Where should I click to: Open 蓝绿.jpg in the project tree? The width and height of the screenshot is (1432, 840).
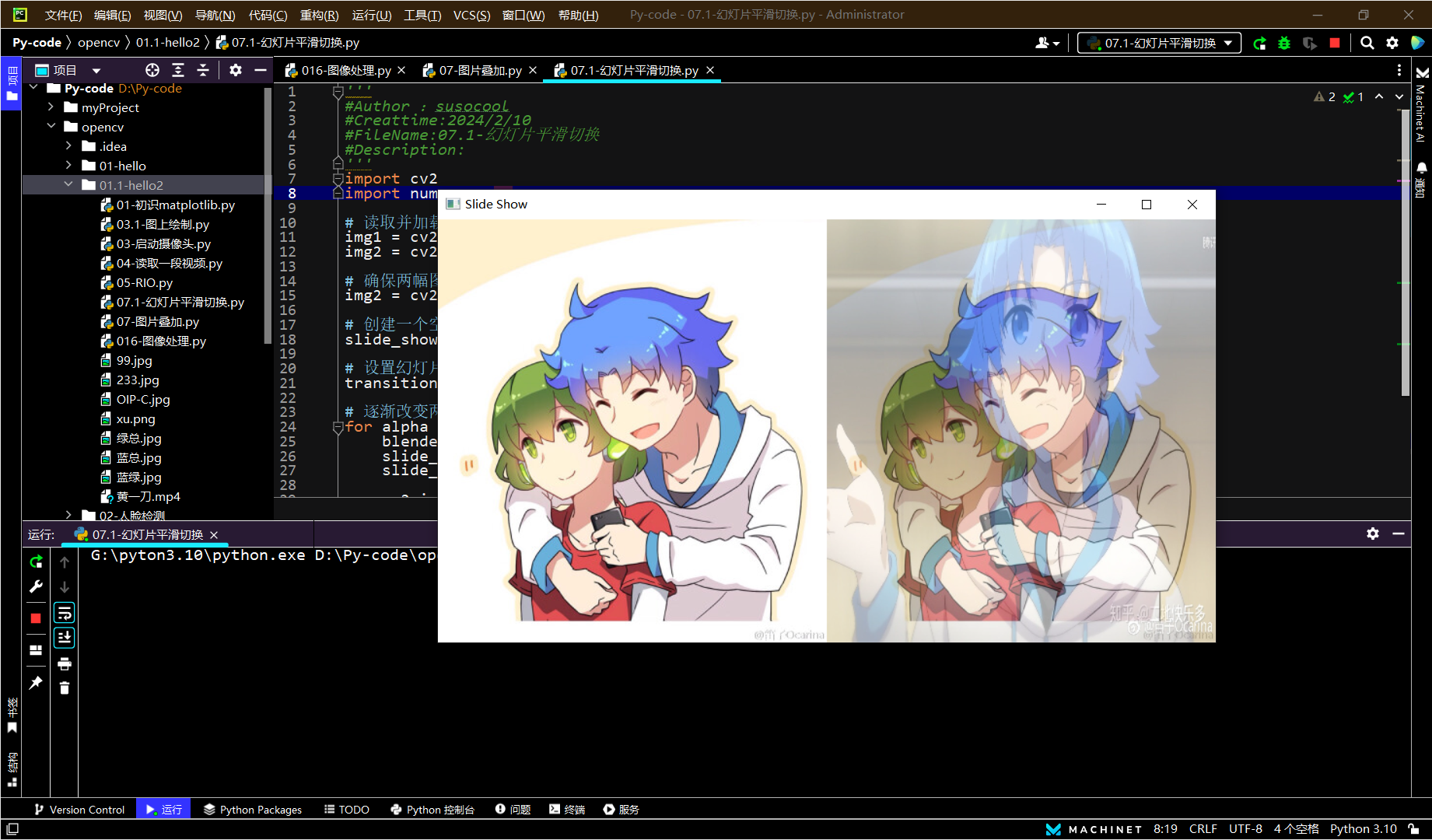point(139,478)
